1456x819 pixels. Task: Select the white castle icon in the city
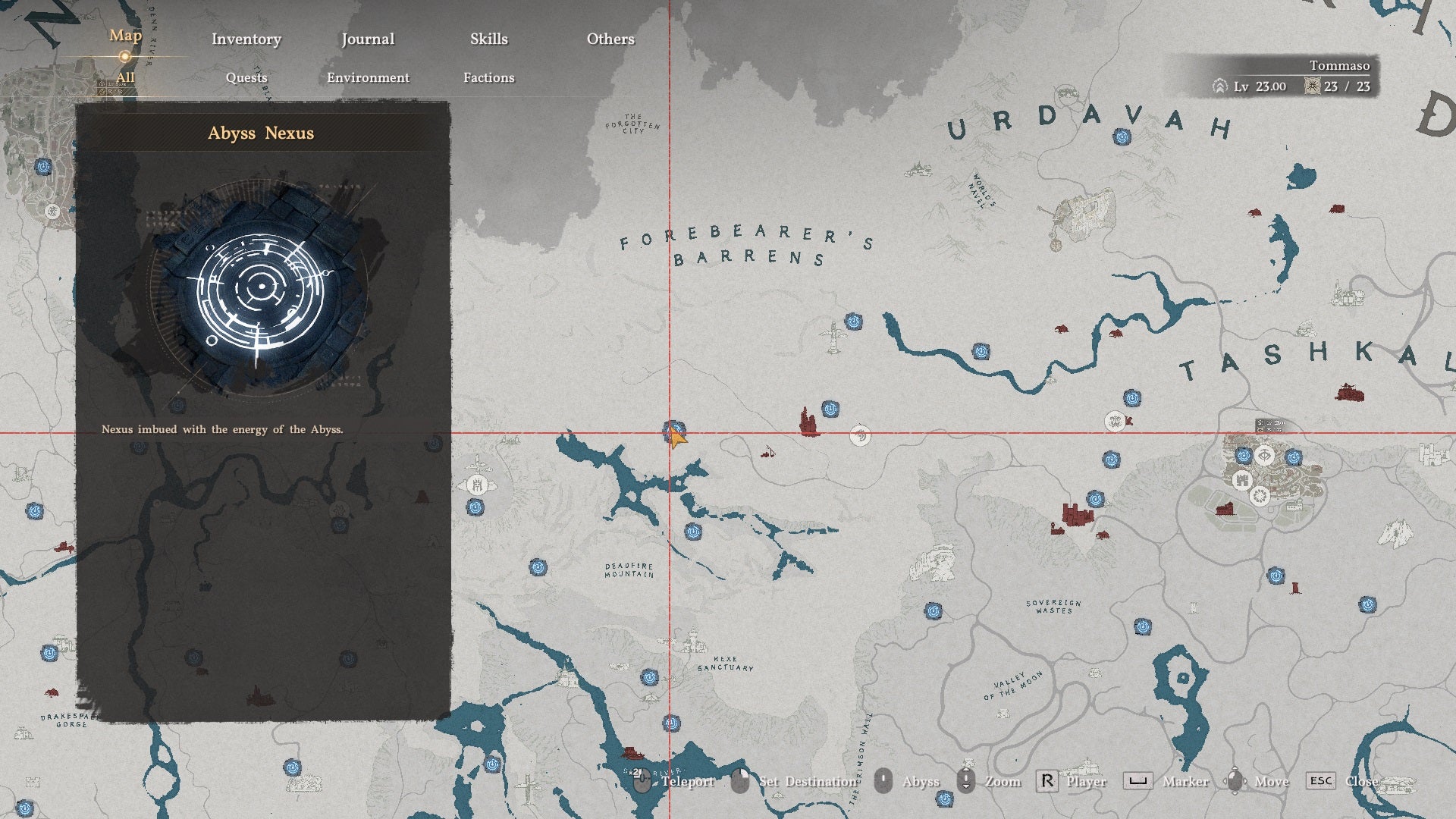point(1241,480)
